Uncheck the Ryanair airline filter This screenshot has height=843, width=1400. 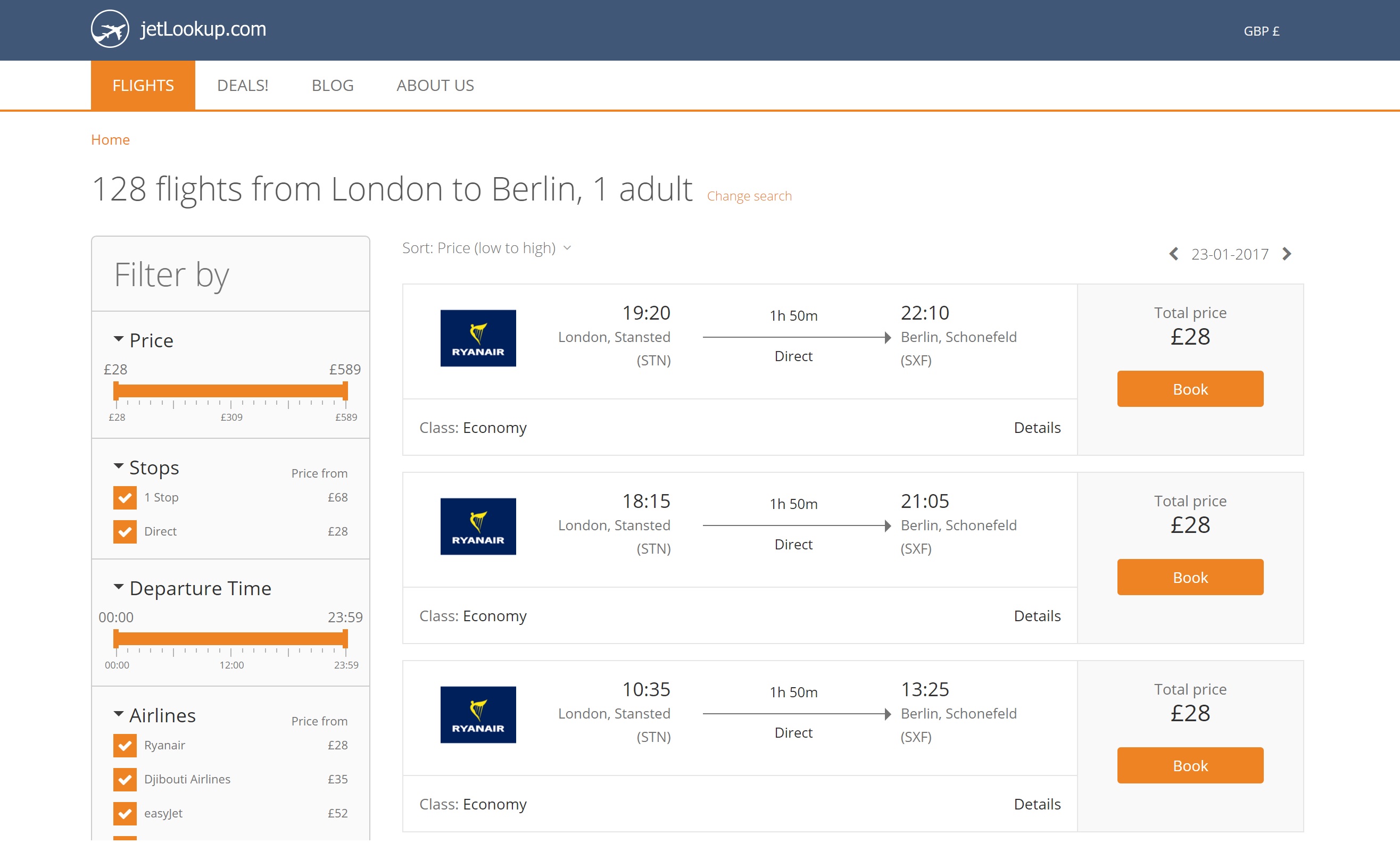[125, 745]
